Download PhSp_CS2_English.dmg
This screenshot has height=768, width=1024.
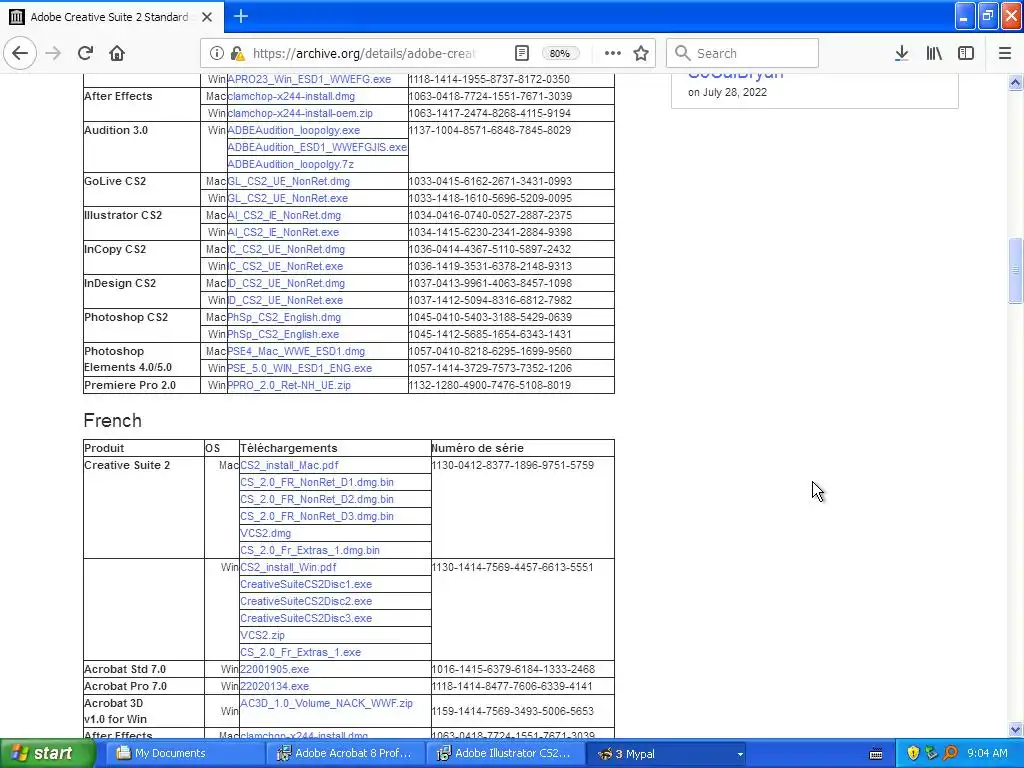click(284, 317)
